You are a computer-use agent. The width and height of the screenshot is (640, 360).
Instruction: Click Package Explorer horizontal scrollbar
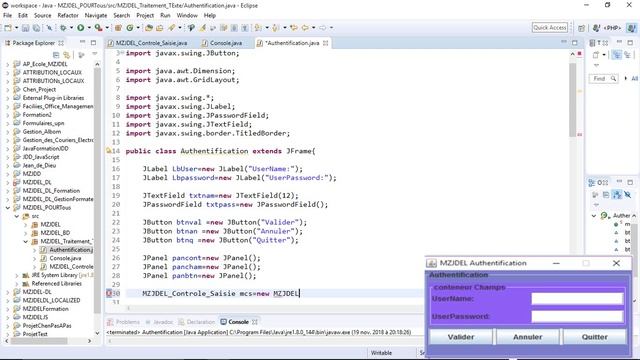pyautogui.click(x=39, y=341)
